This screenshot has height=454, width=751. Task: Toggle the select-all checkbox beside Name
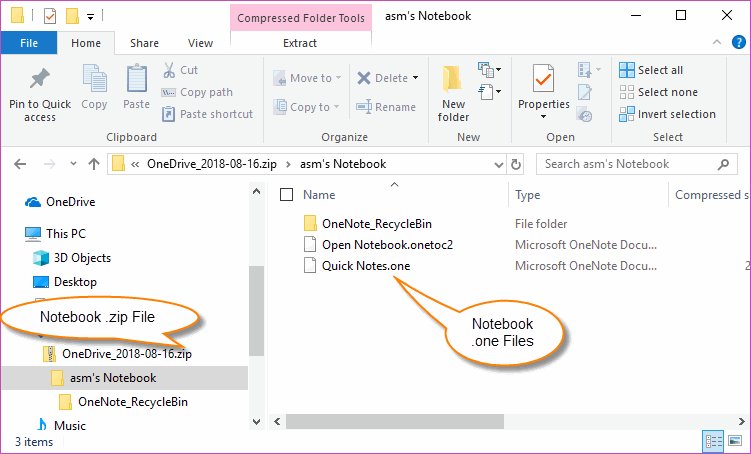click(x=286, y=194)
